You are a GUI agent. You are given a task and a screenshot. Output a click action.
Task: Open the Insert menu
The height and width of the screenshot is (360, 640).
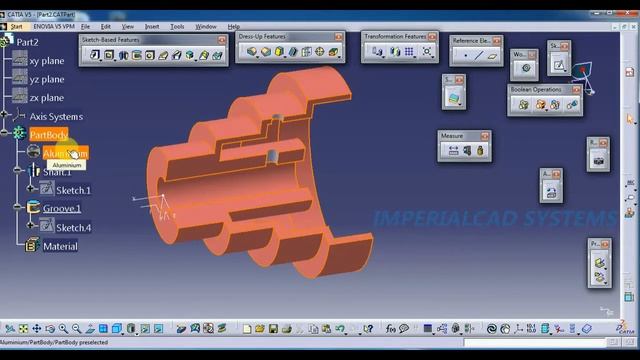[152, 27]
